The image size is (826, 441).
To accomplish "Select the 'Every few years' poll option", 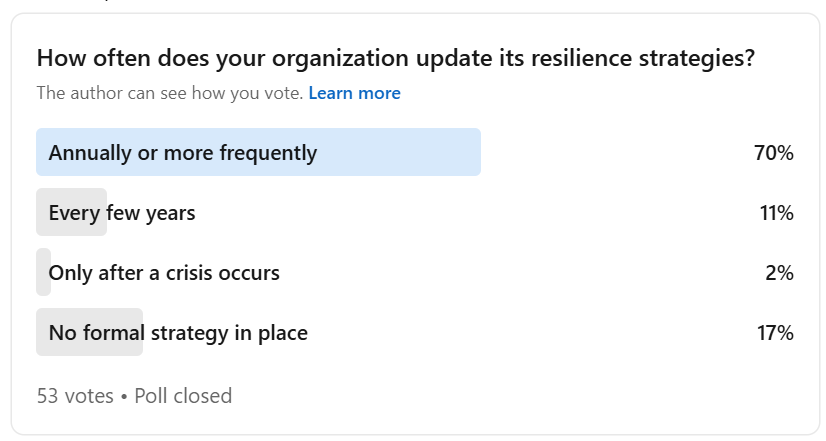I will [122, 213].
